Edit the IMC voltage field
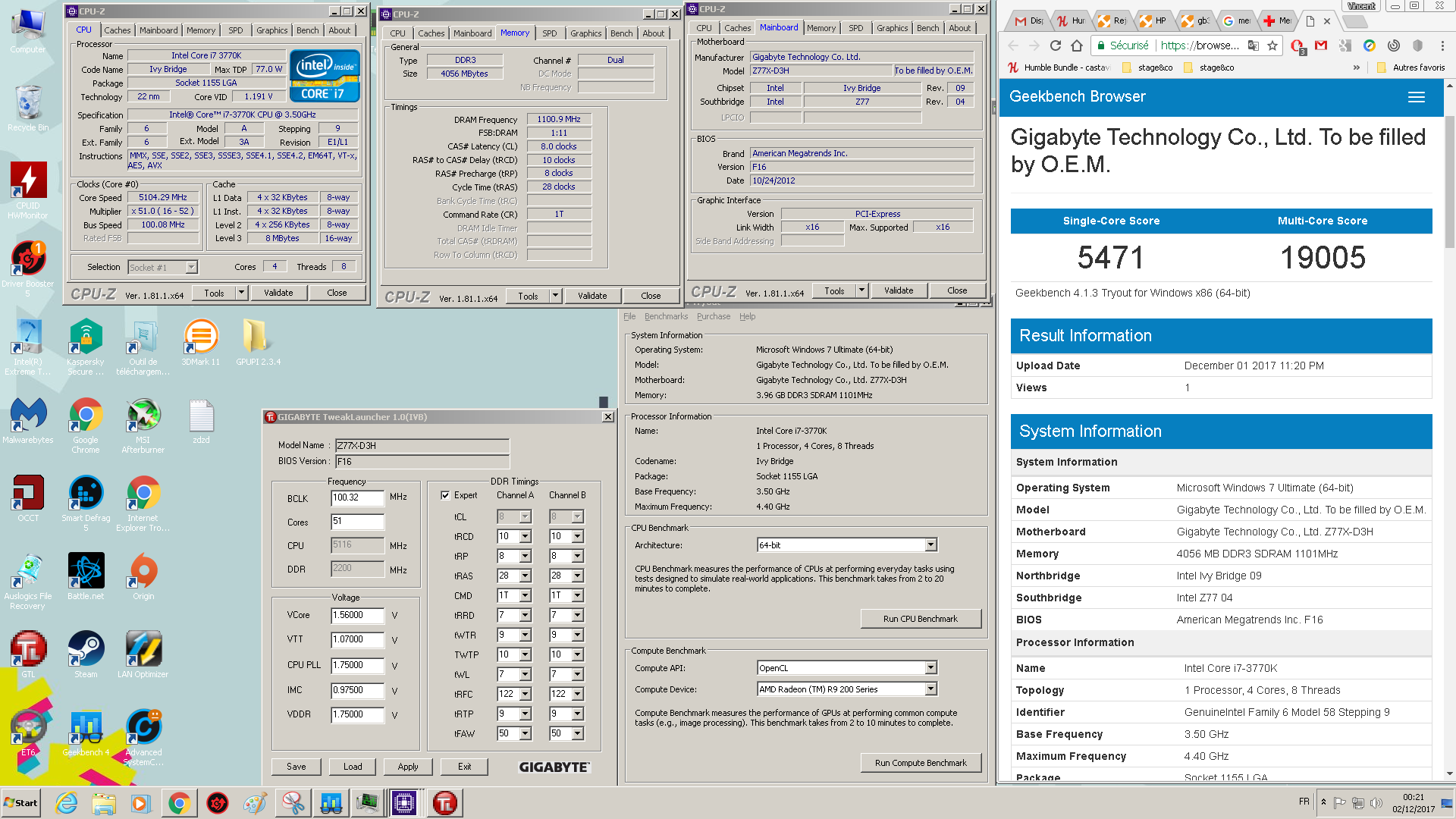This screenshot has width=1456, height=819. [357, 690]
